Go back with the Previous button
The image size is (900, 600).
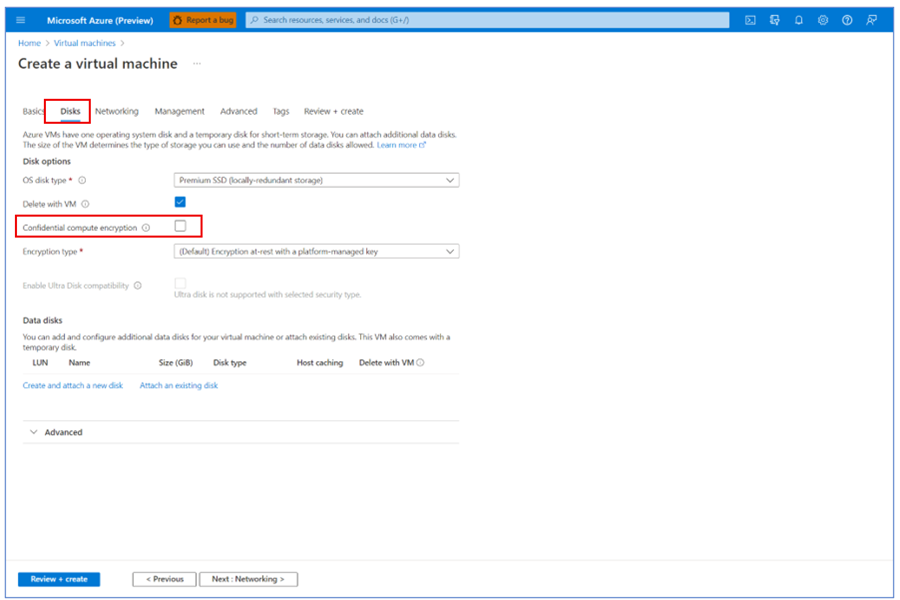(164, 579)
